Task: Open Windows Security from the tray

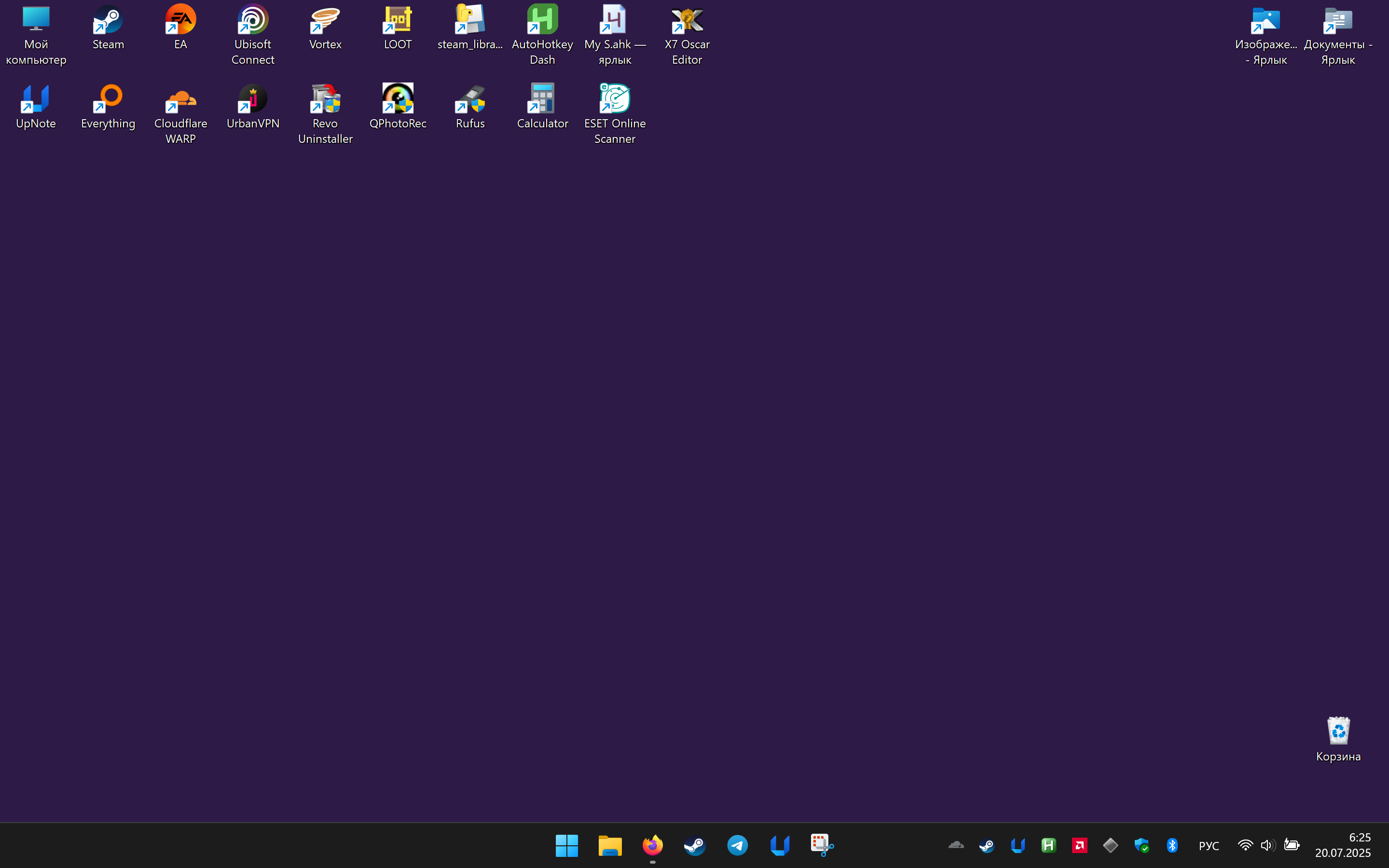Action: 1141,845
